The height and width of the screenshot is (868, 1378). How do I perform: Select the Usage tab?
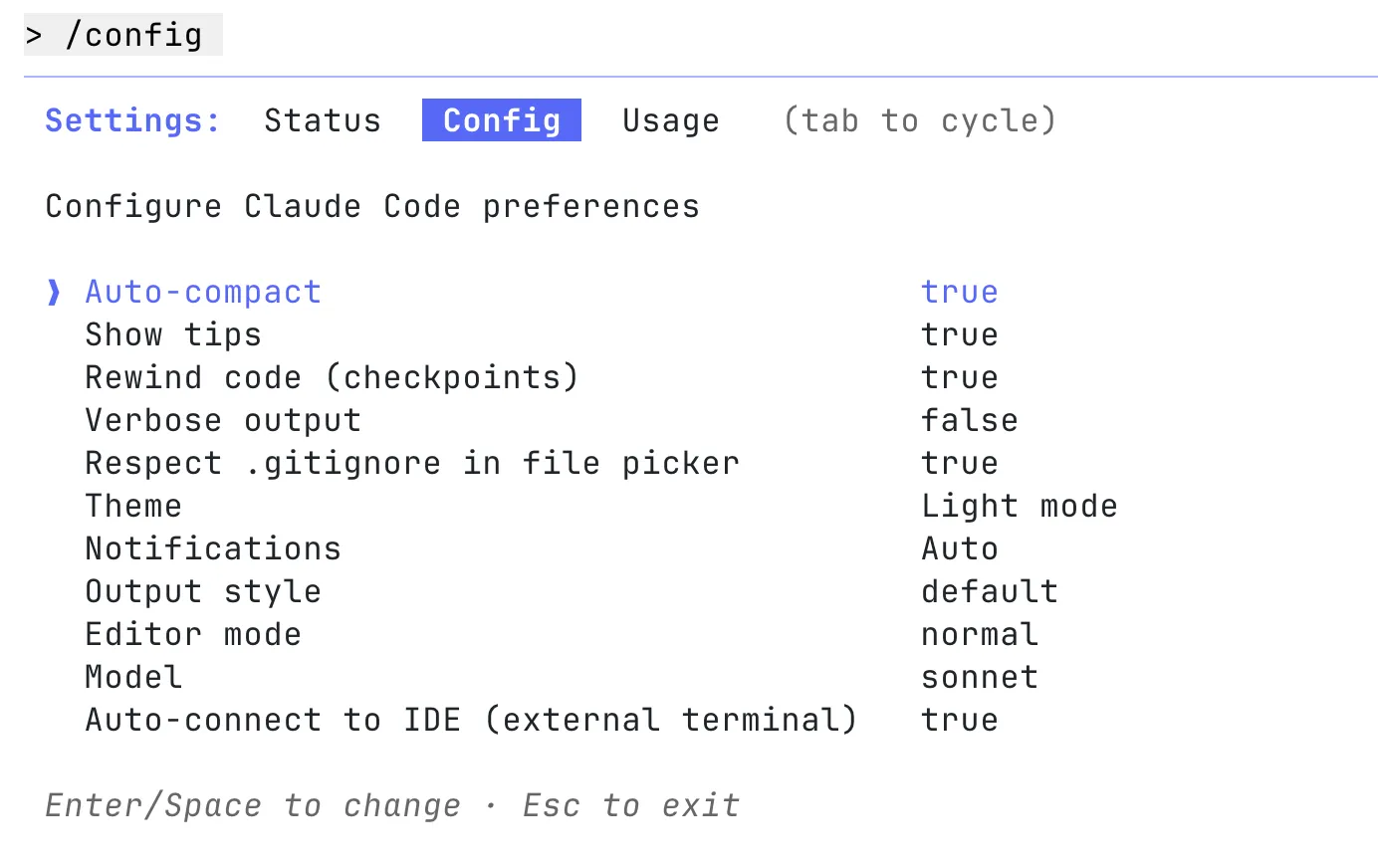(671, 120)
